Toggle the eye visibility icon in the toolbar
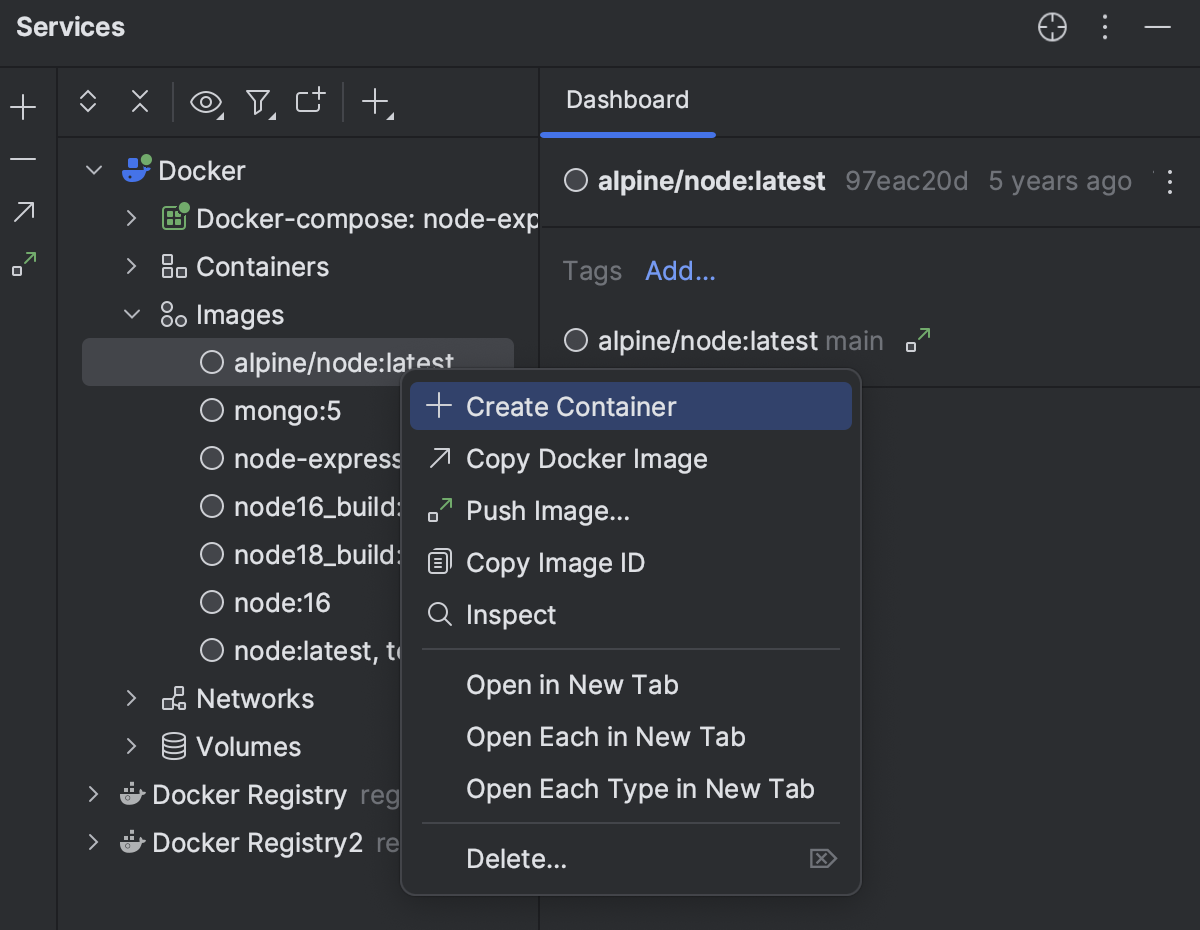This screenshot has width=1200, height=930. (206, 101)
